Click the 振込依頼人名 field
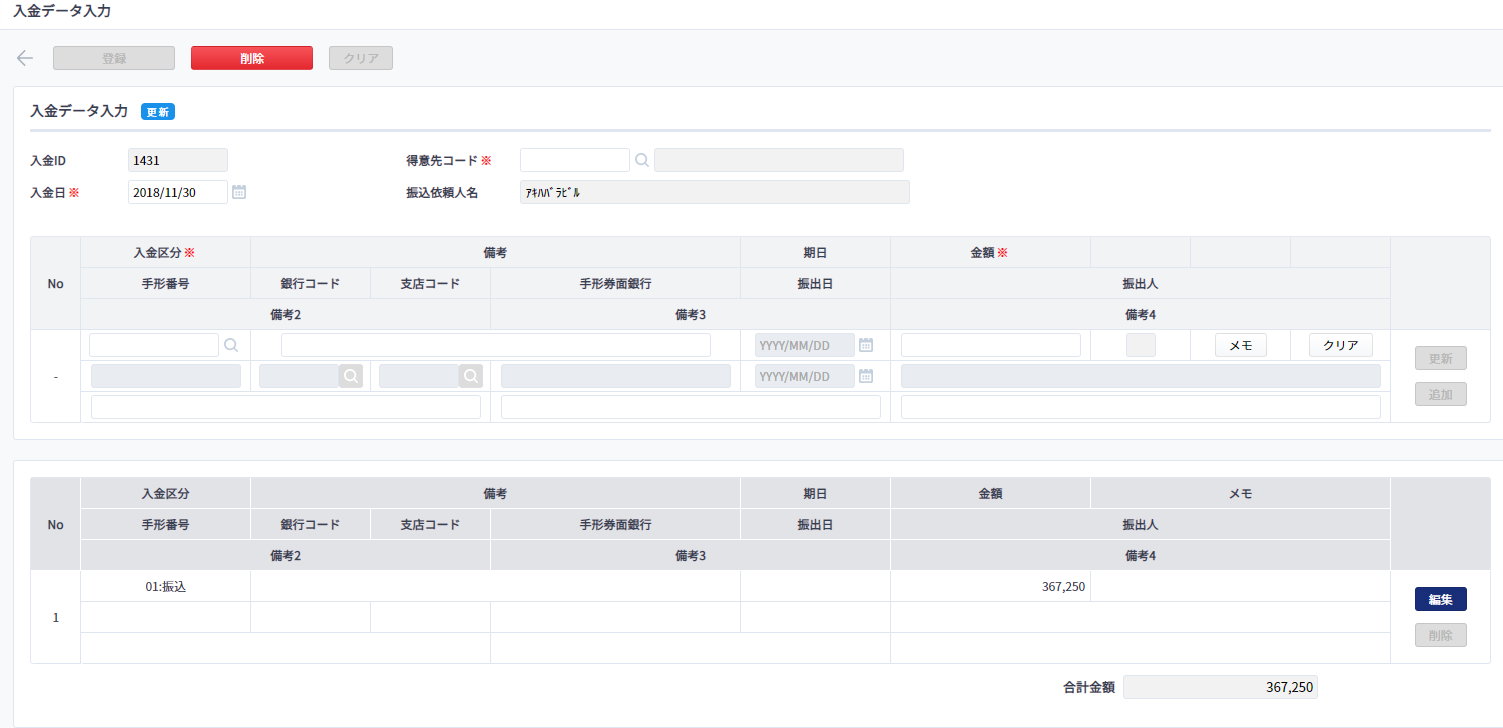 coord(715,192)
